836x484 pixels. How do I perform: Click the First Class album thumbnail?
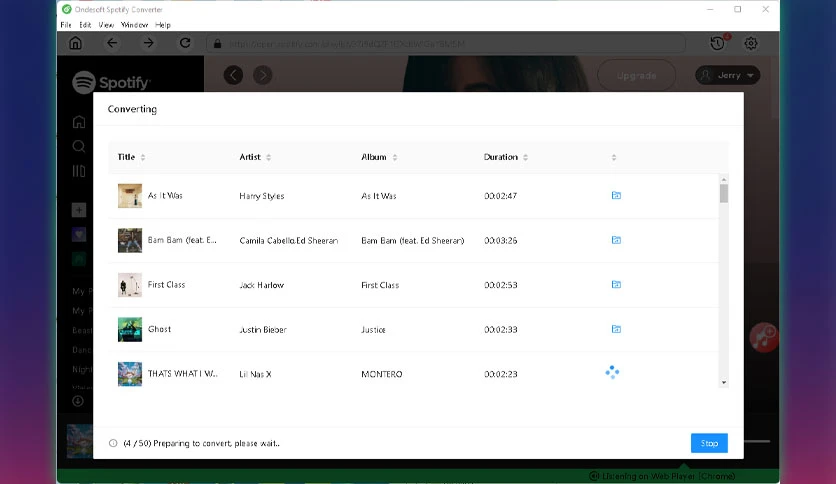pos(130,285)
